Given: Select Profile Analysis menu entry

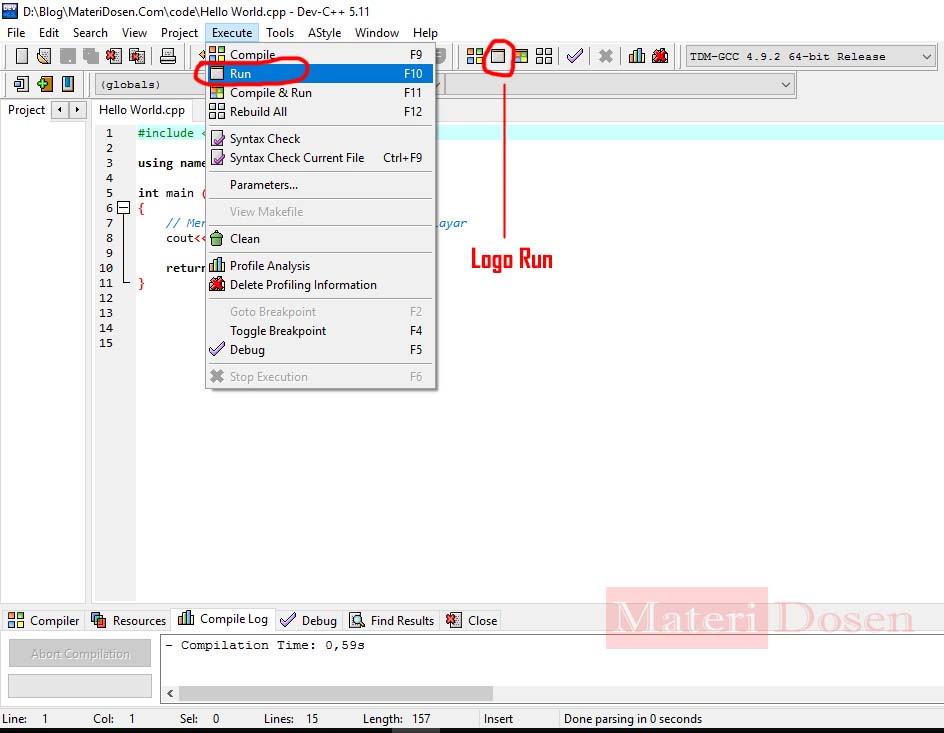Looking at the screenshot, I should coord(320,265).
